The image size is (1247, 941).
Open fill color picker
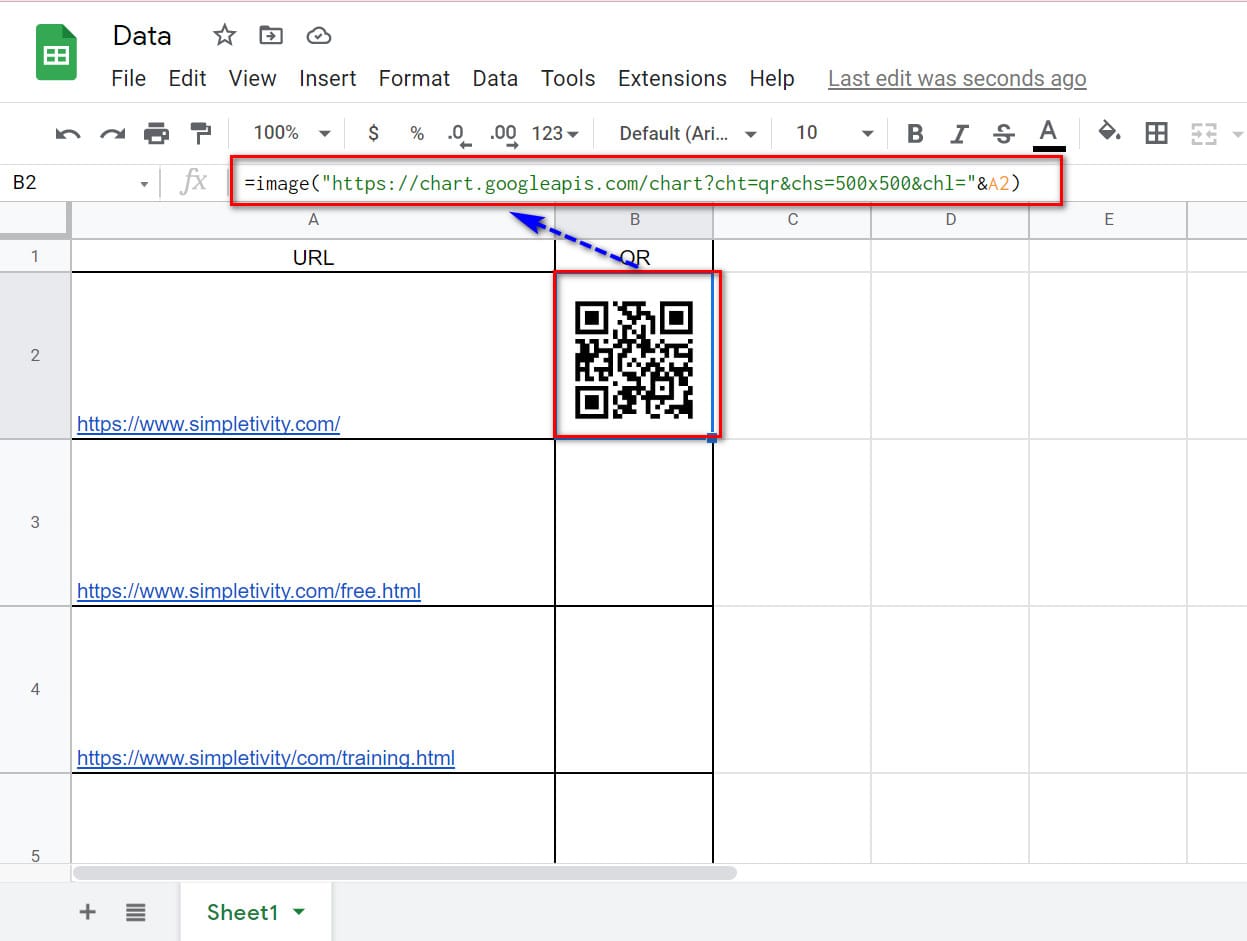pos(1109,133)
